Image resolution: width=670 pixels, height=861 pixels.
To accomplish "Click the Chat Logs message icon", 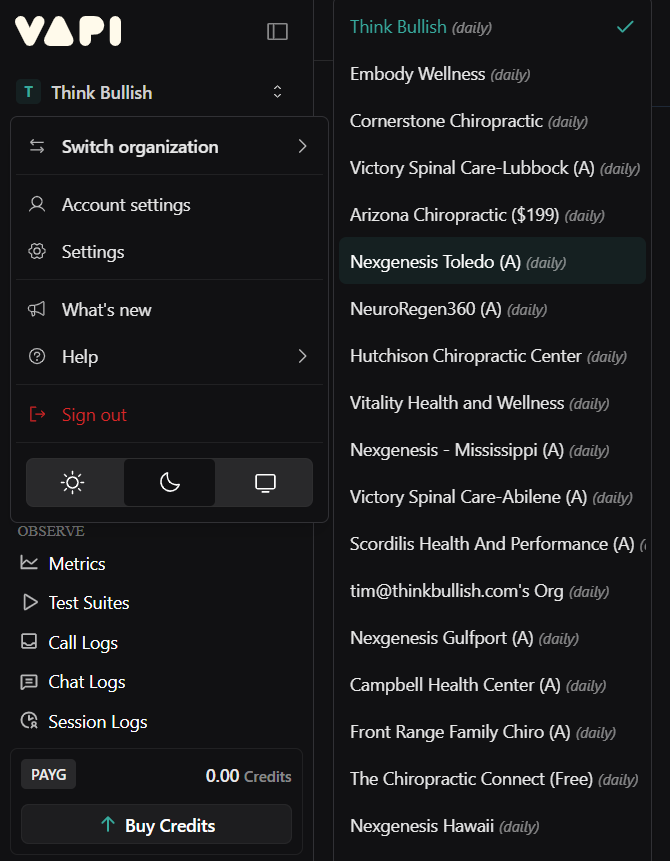I will tap(29, 682).
